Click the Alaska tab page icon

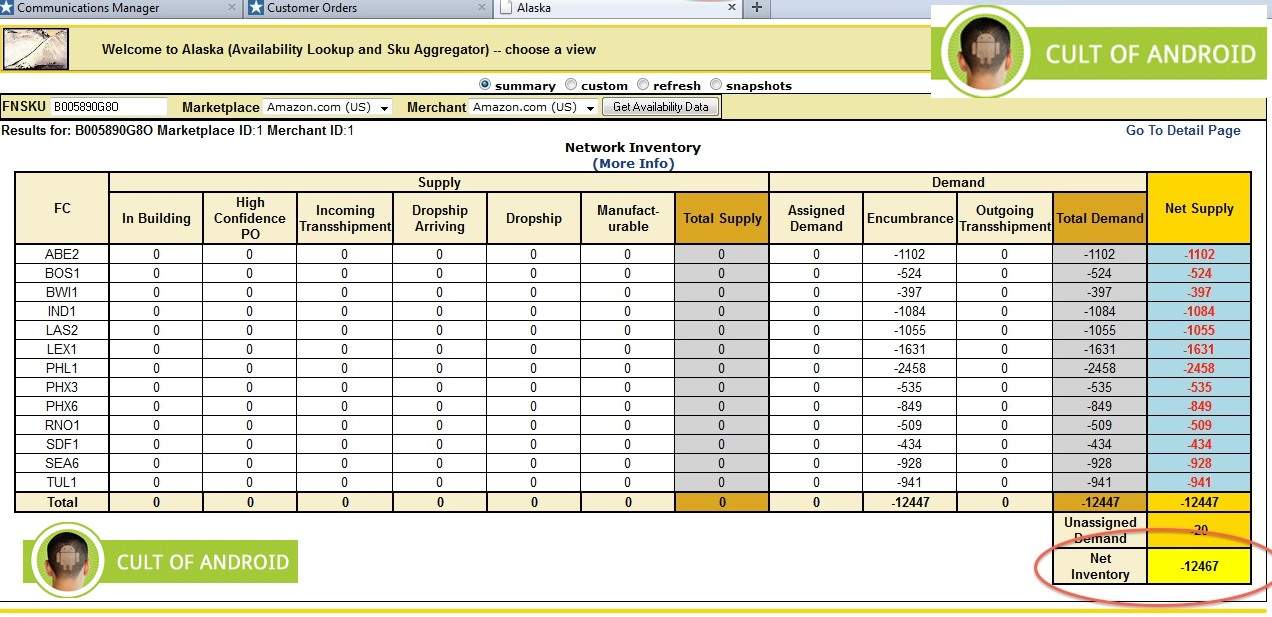click(x=506, y=8)
